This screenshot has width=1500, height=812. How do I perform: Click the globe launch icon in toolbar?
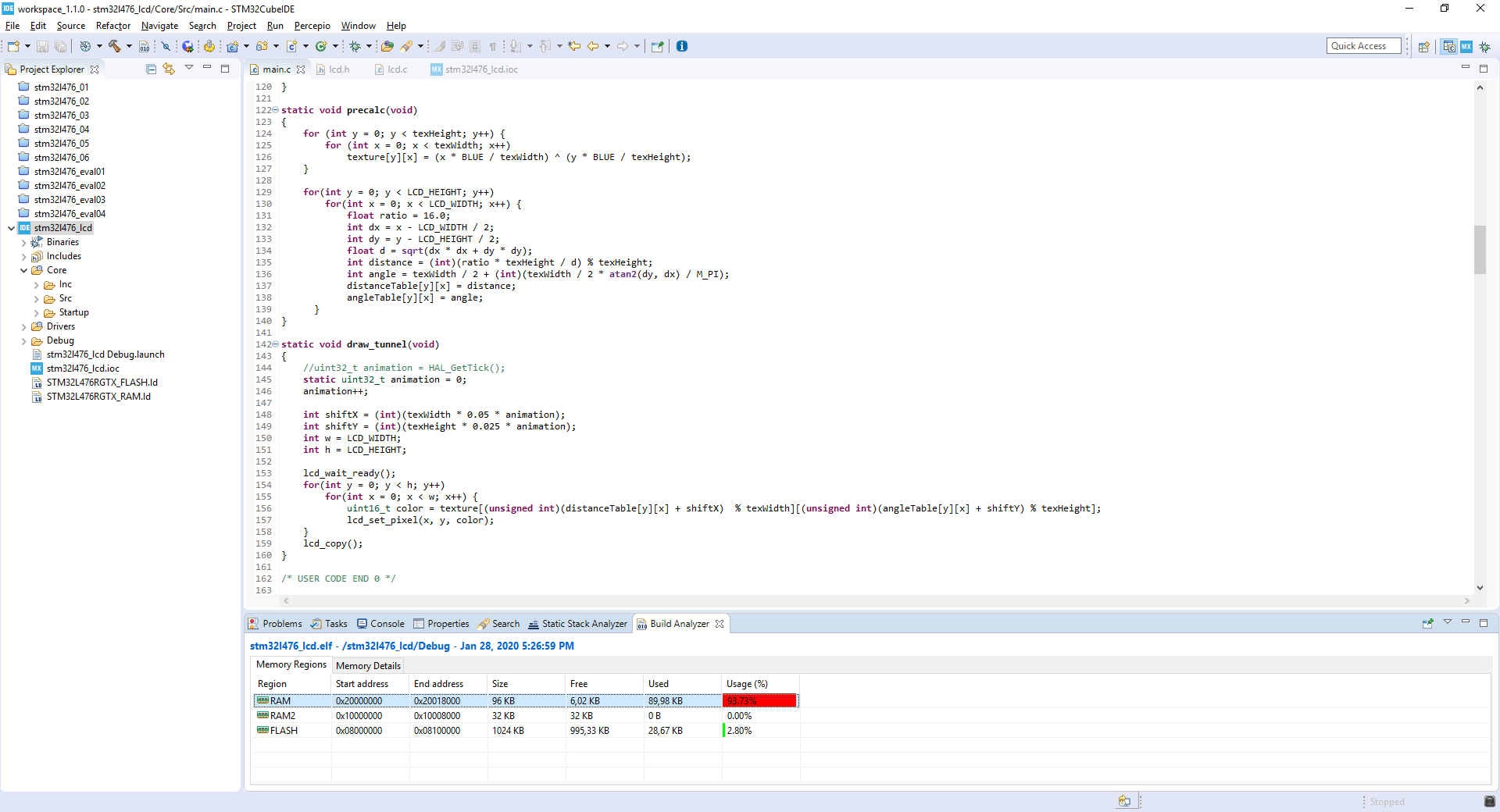187,46
